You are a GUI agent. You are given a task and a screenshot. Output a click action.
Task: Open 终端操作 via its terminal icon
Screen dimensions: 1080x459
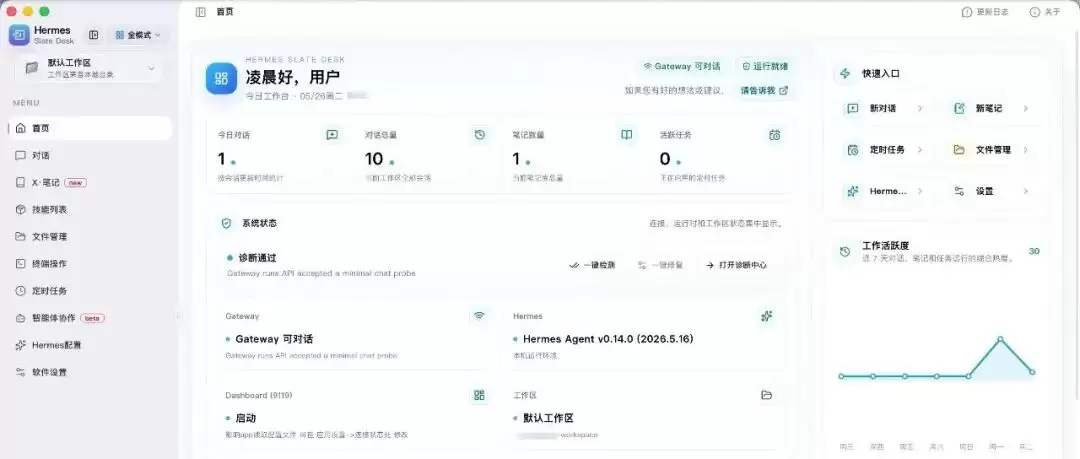[x=21, y=263]
